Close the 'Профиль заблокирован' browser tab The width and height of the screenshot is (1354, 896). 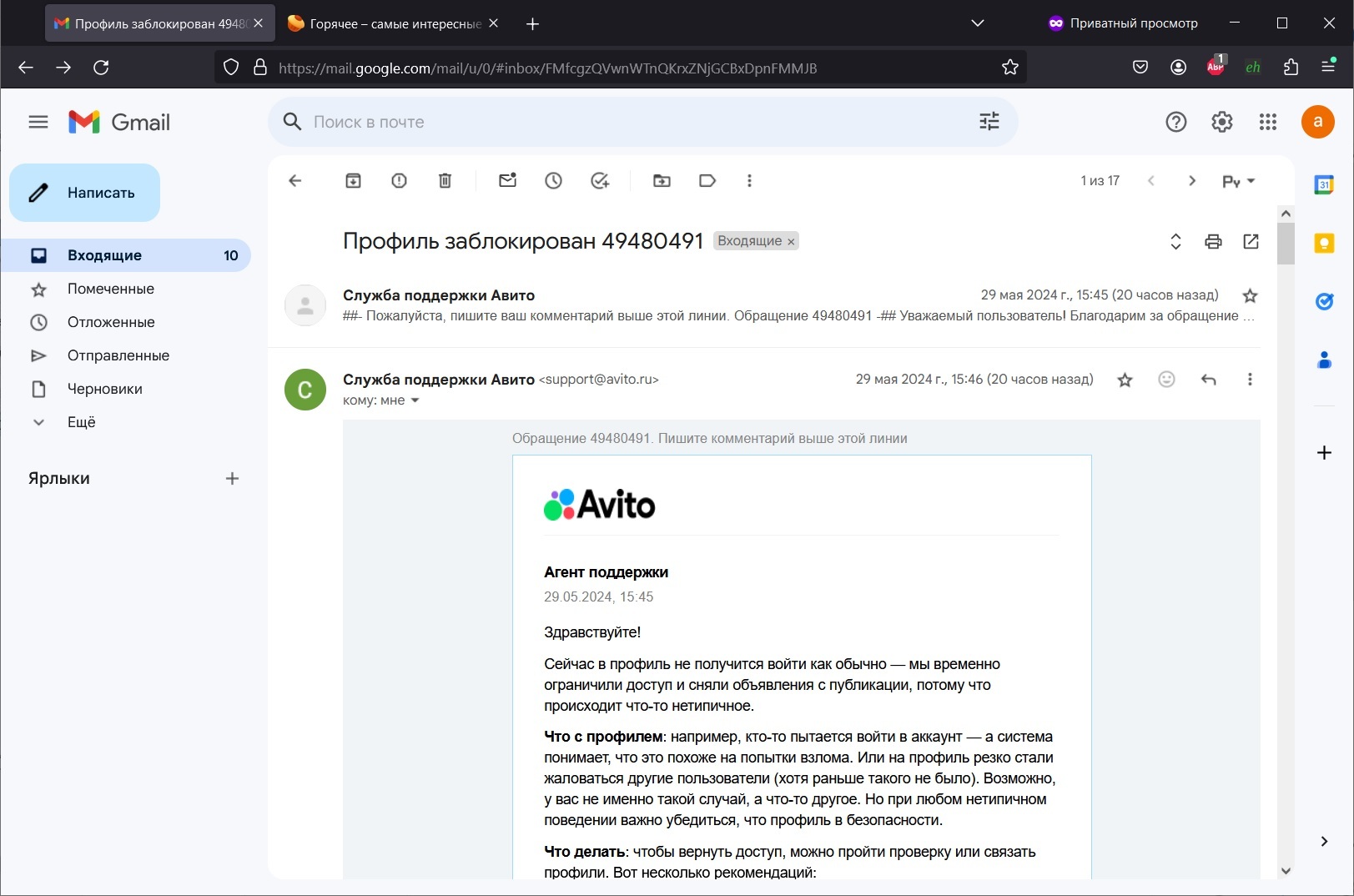259,23
